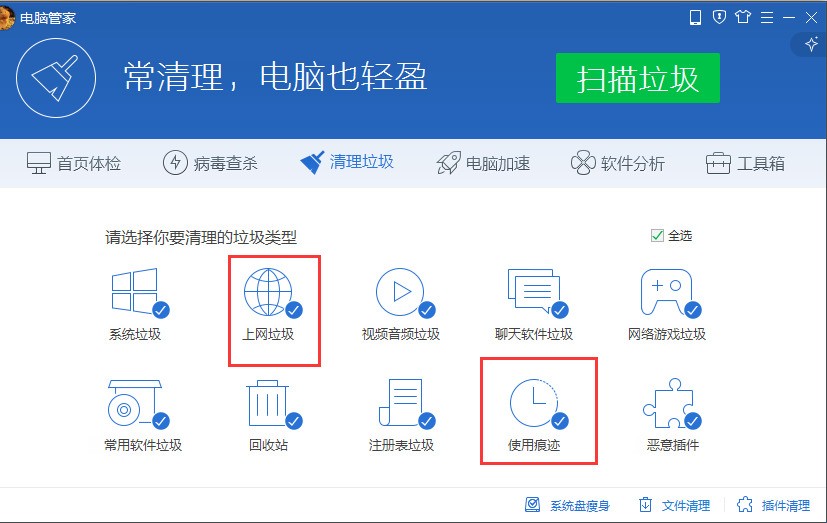Click the mobile phone icon in title bar

pyautogui.click(x=696, y=17)
